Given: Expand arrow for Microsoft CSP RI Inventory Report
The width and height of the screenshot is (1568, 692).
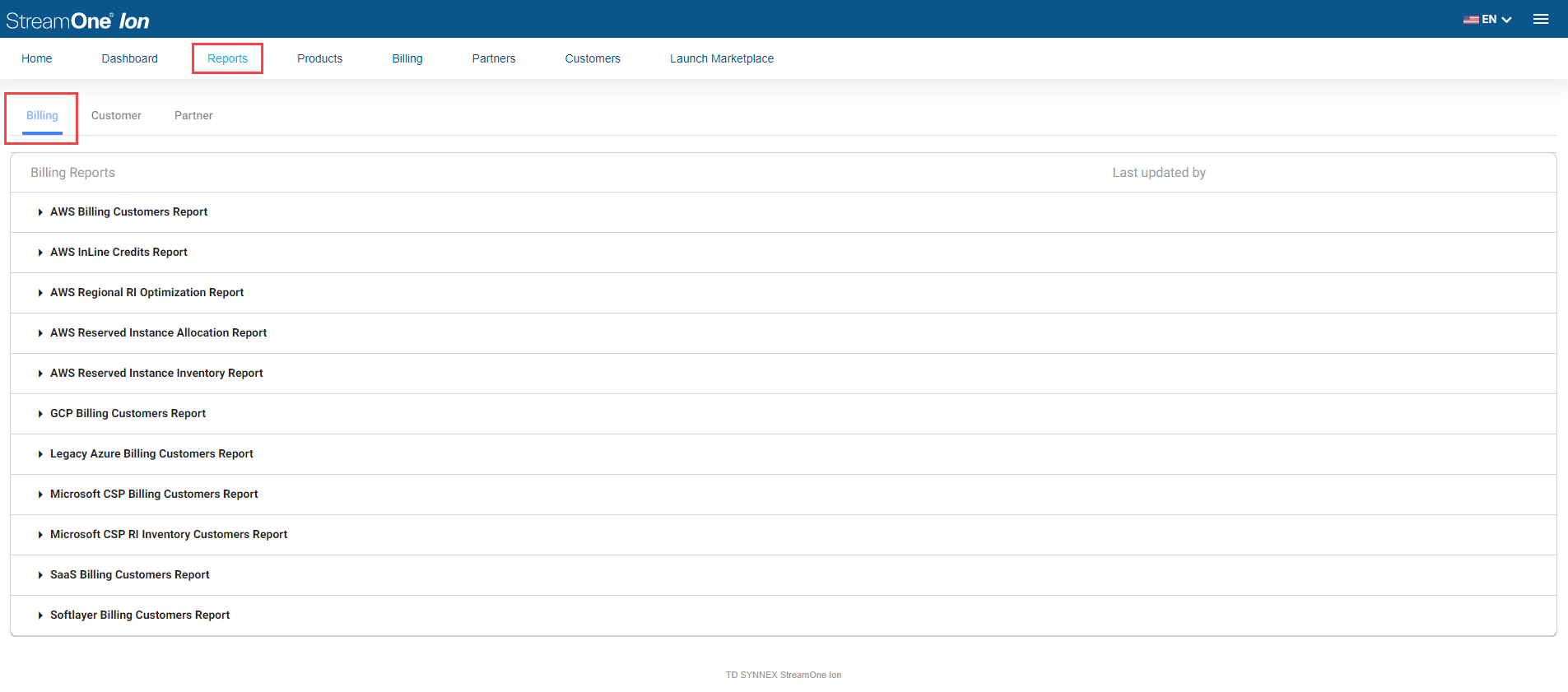Looking at the screenshot, I should 40,535.
